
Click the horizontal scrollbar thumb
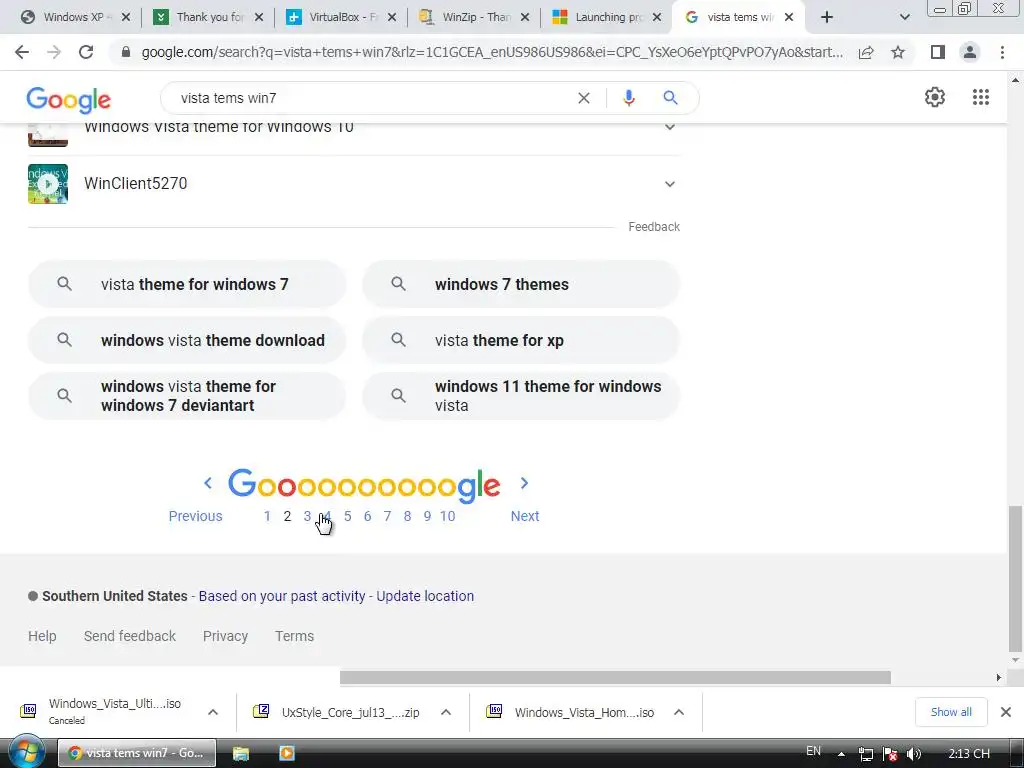[615, 677]
